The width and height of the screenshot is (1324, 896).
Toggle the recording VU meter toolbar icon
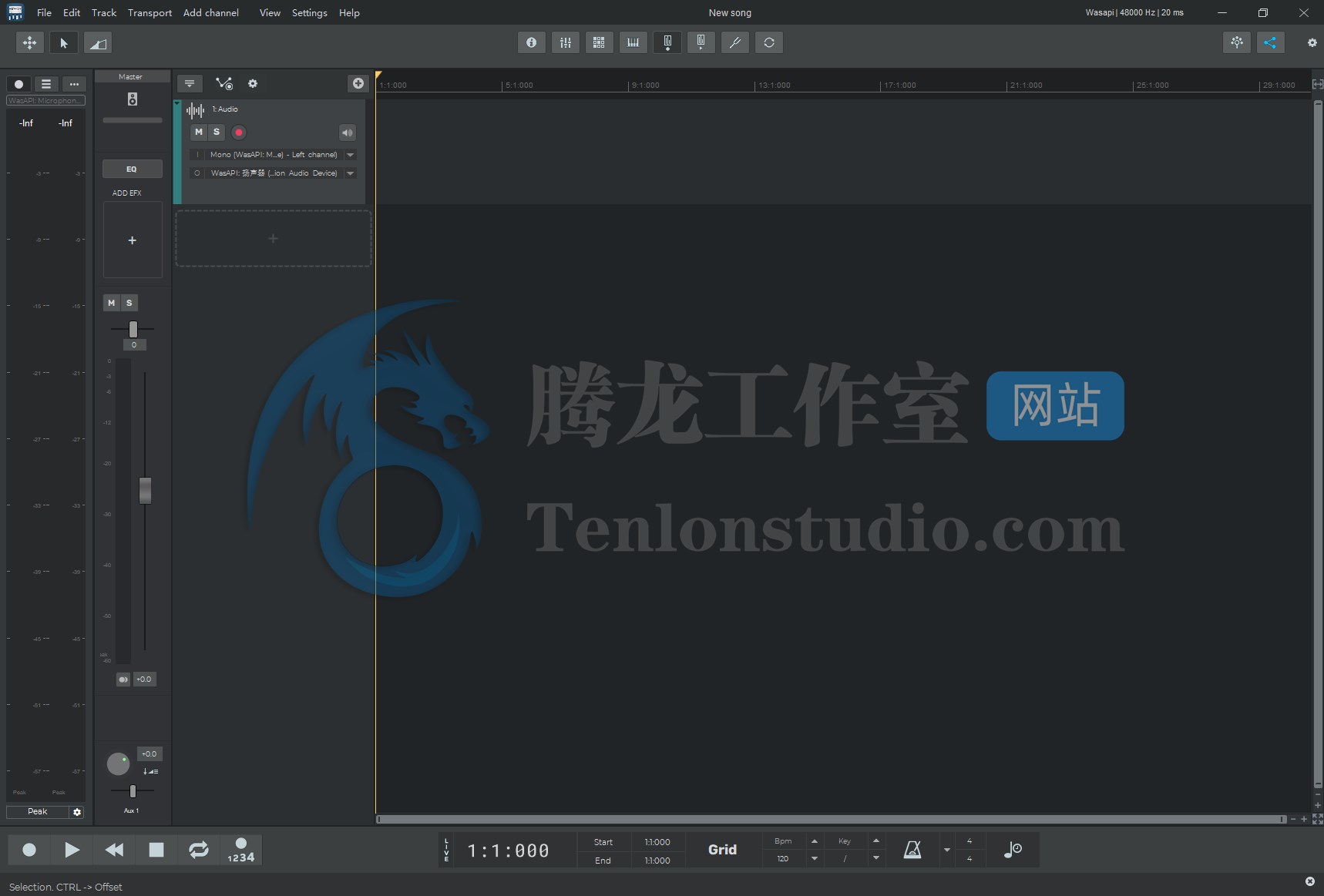667,42
